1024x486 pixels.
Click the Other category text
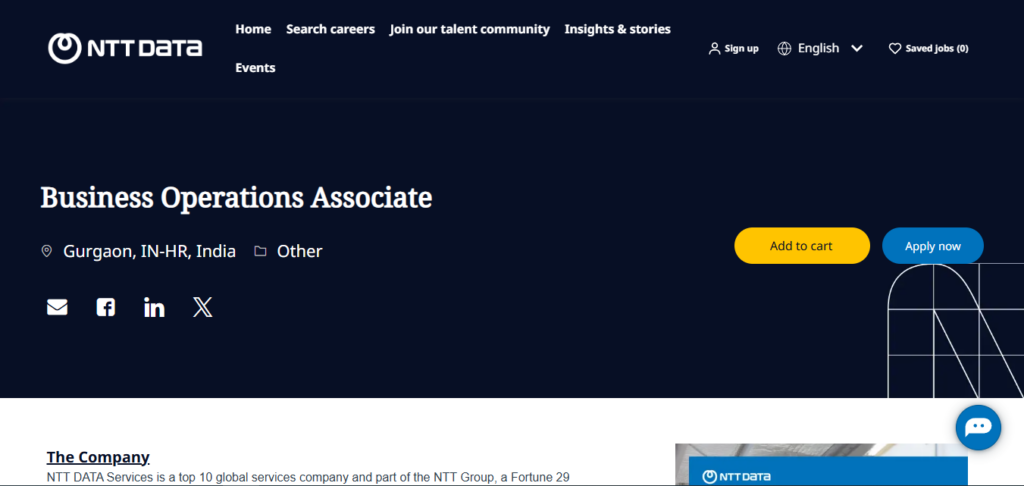pos(300,251)
